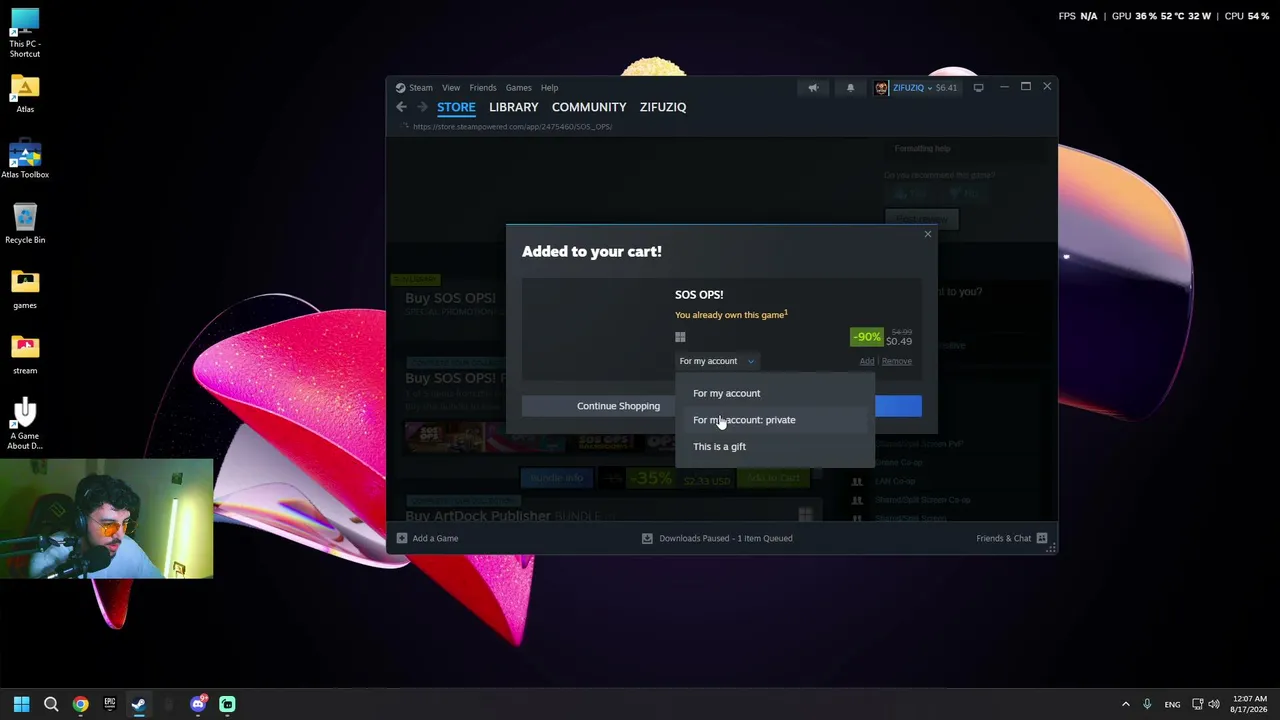Screen dimensions: 1280x720
Task: Click the Steam taskbar icon
Action: [139, 704]
